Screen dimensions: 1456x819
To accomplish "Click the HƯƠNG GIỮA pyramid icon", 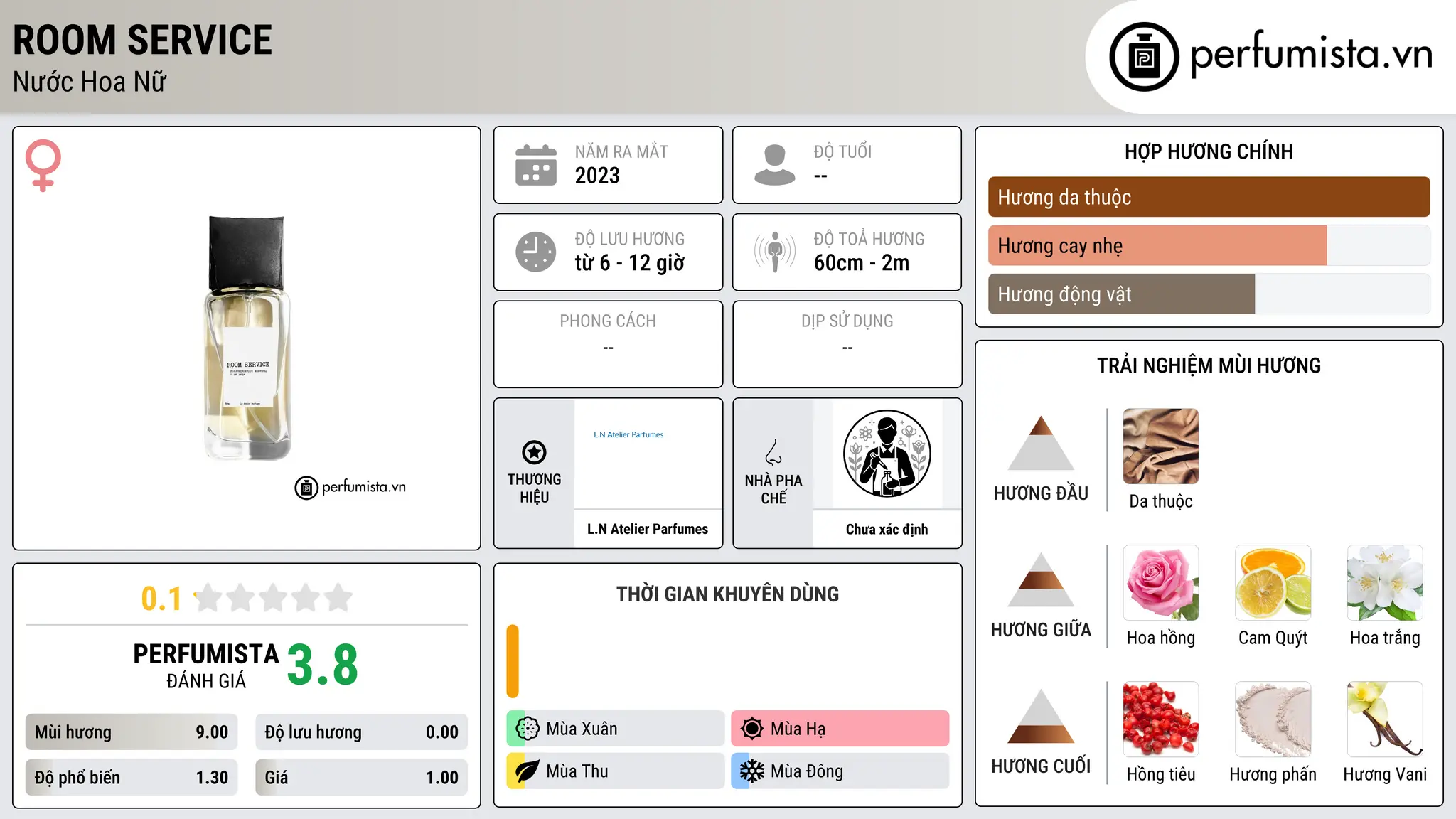I will pos(1041,579).
